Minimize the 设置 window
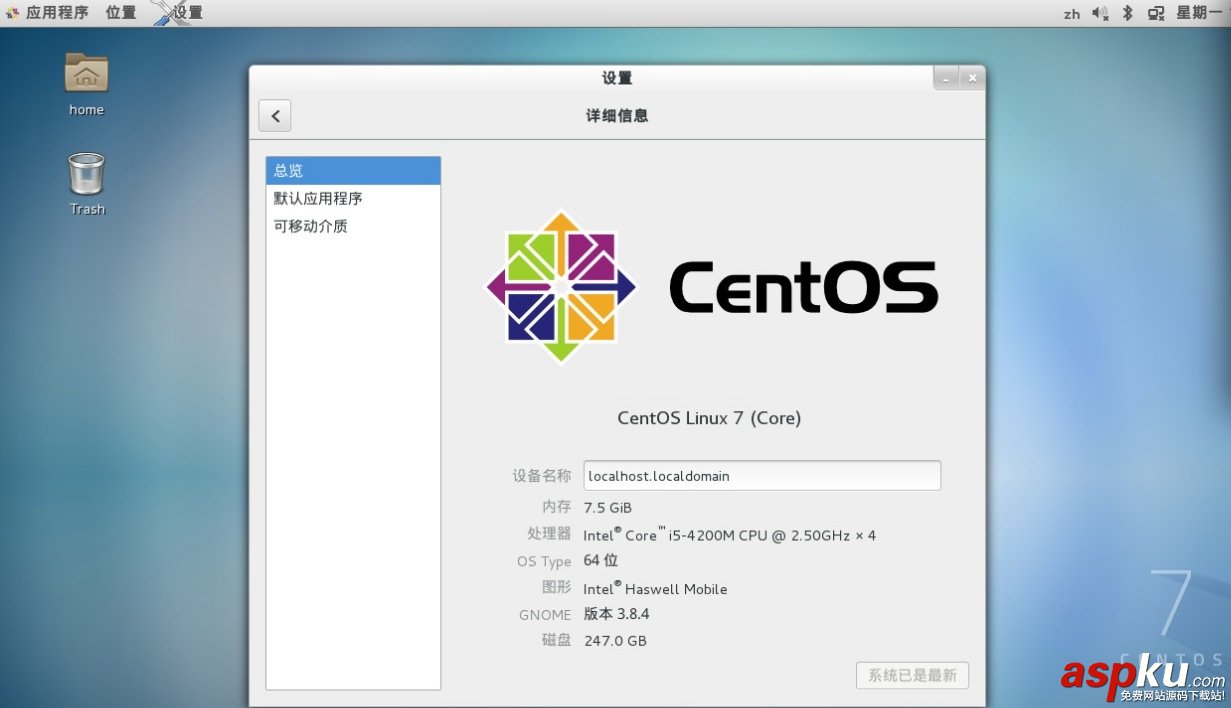The height and width of the screenshot is (708, 1231). 946,78
